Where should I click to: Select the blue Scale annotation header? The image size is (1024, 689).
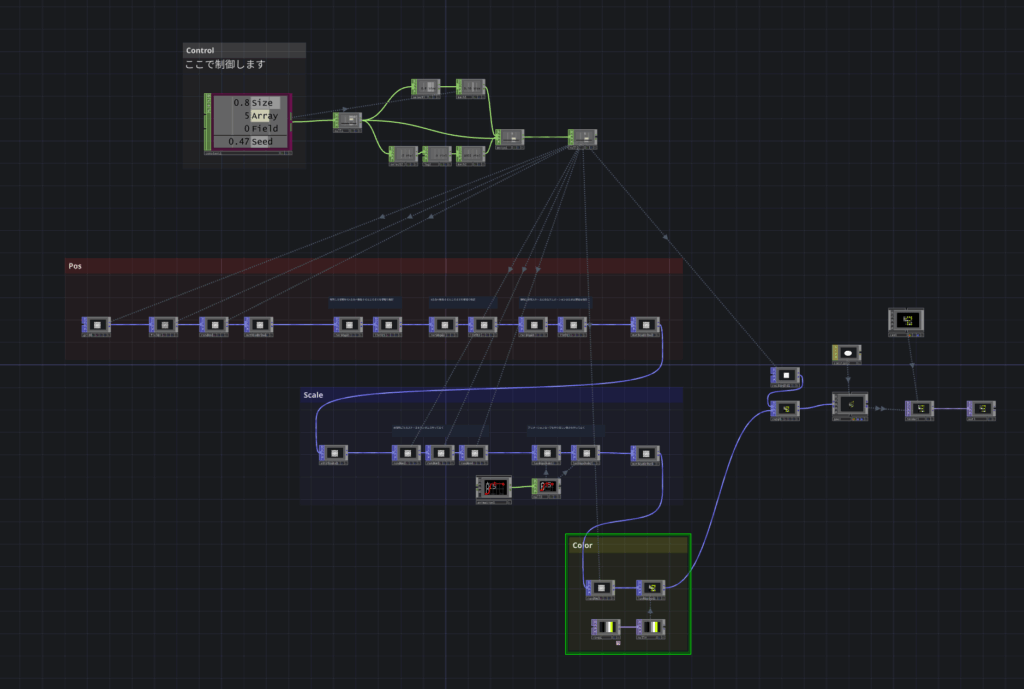point(491,395)
